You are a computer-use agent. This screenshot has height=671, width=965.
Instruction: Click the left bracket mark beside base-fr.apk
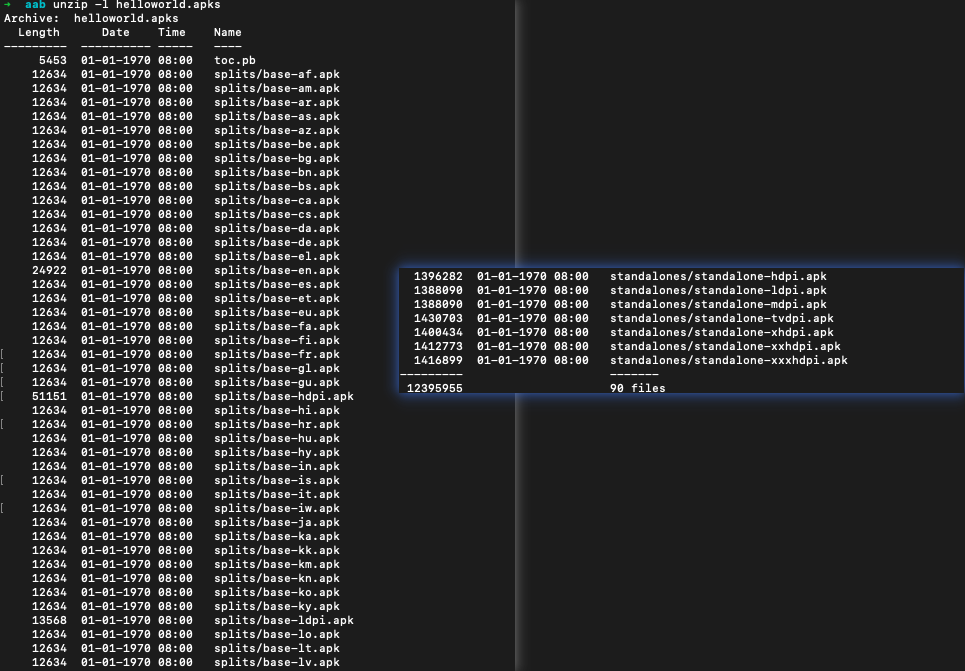click(3, 355)
